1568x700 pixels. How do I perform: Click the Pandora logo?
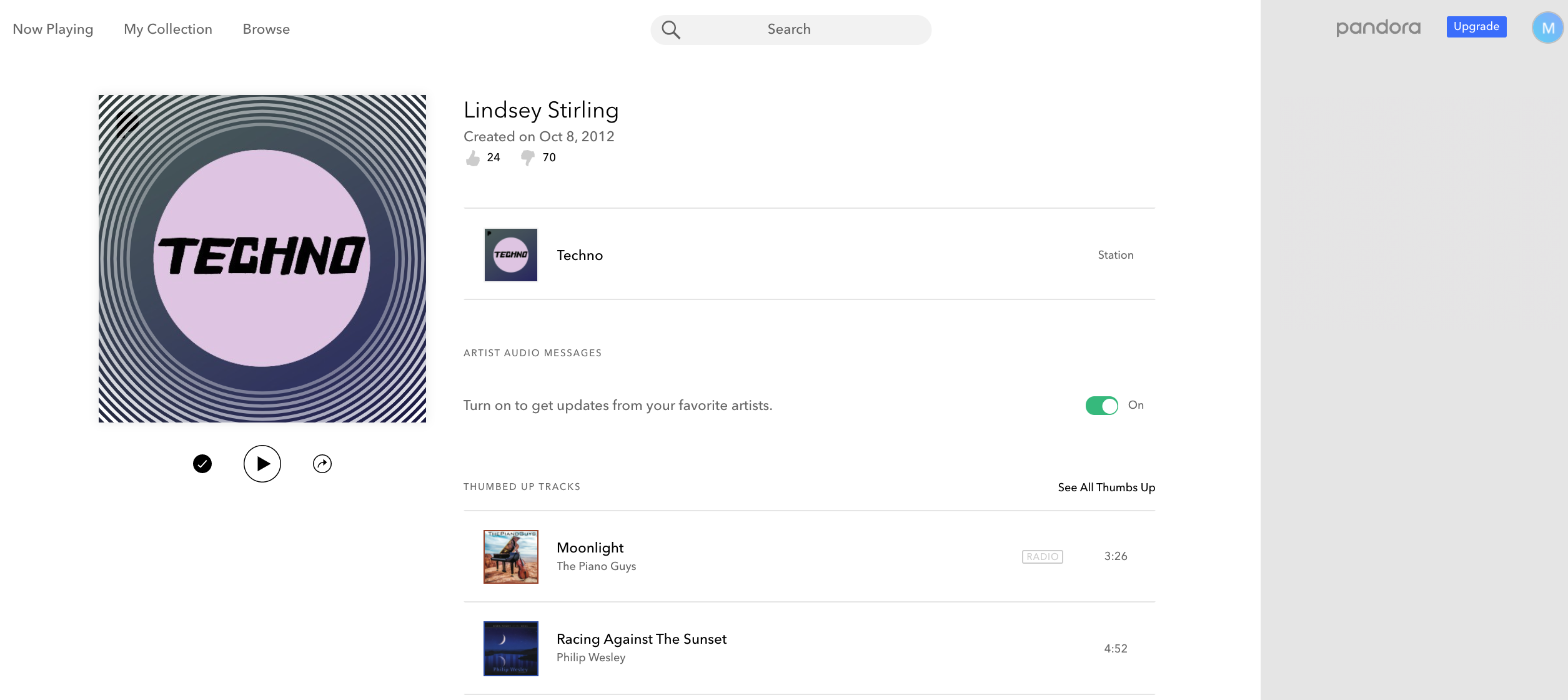point(1377,27)
